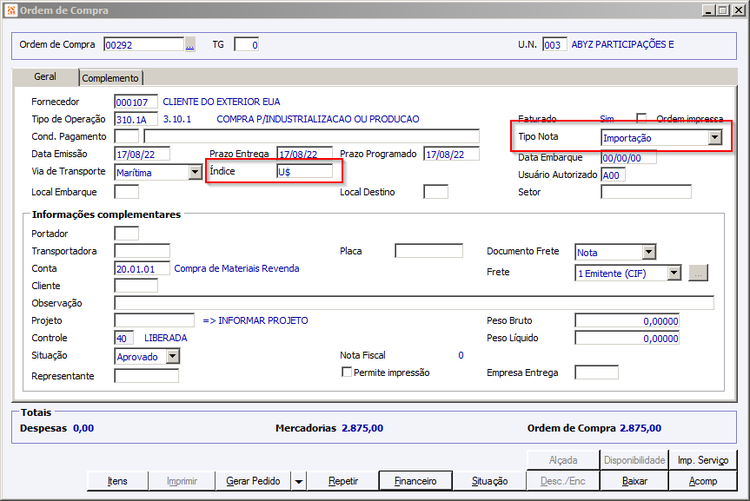Switch to the Complemento tab
This screenshot has height=501, width=750.
click(110, 78)
